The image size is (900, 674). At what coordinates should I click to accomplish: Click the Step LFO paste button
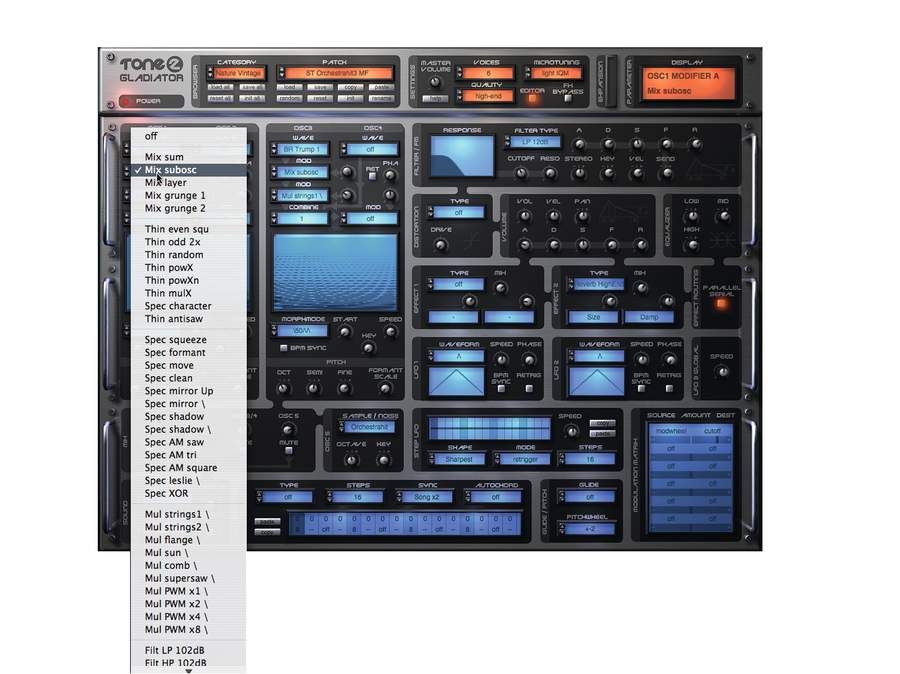point(602,434)
